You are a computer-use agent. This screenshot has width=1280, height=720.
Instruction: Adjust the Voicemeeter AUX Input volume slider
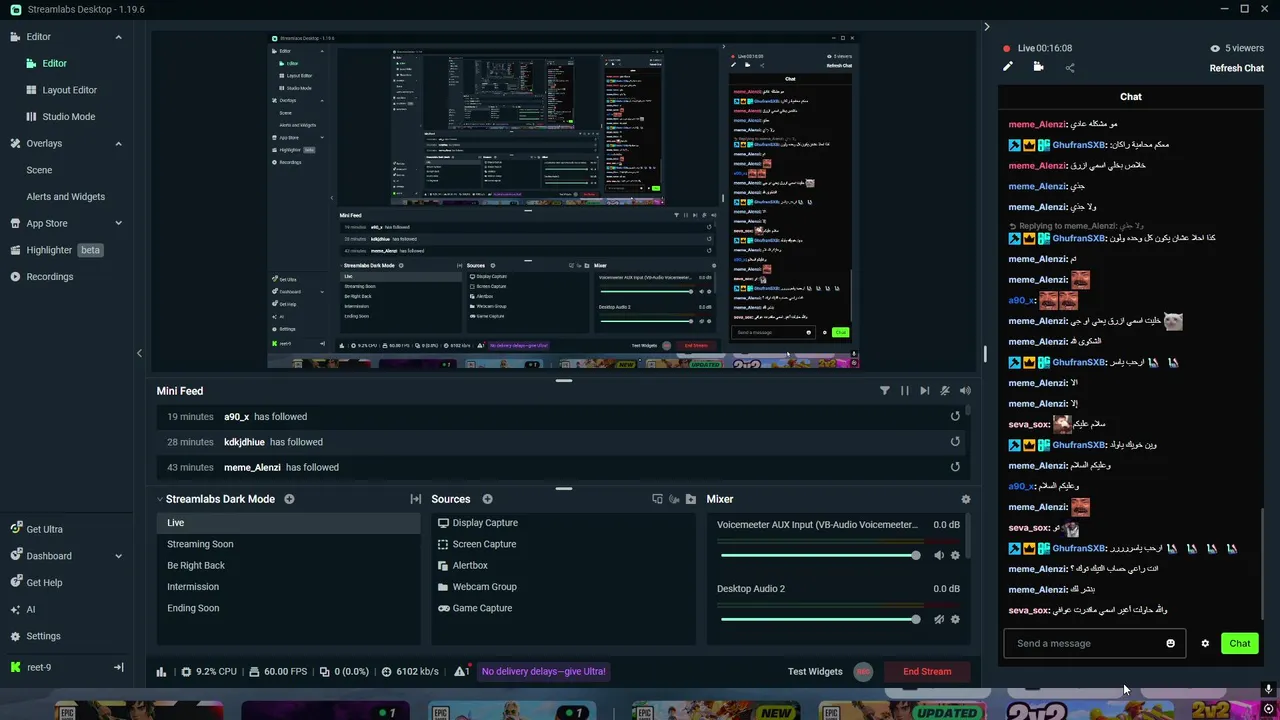point(819,555)
